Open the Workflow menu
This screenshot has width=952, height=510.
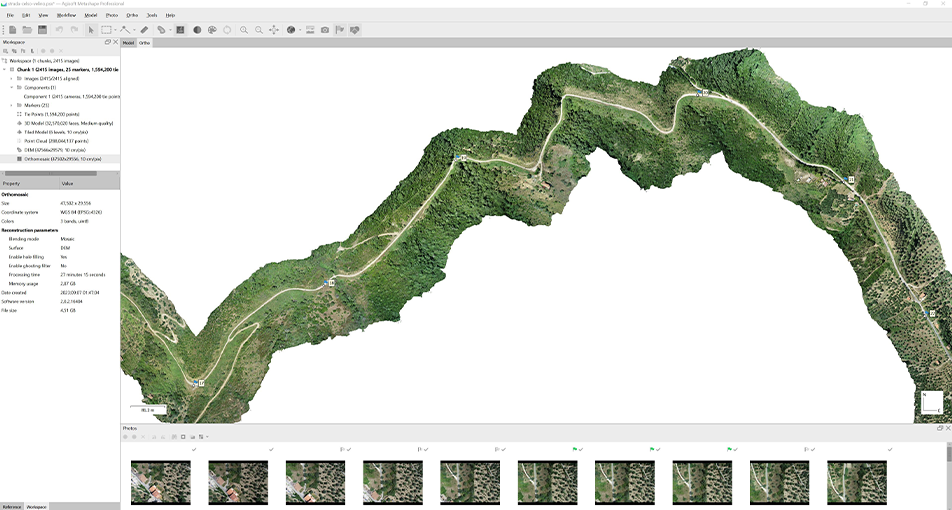67,15
